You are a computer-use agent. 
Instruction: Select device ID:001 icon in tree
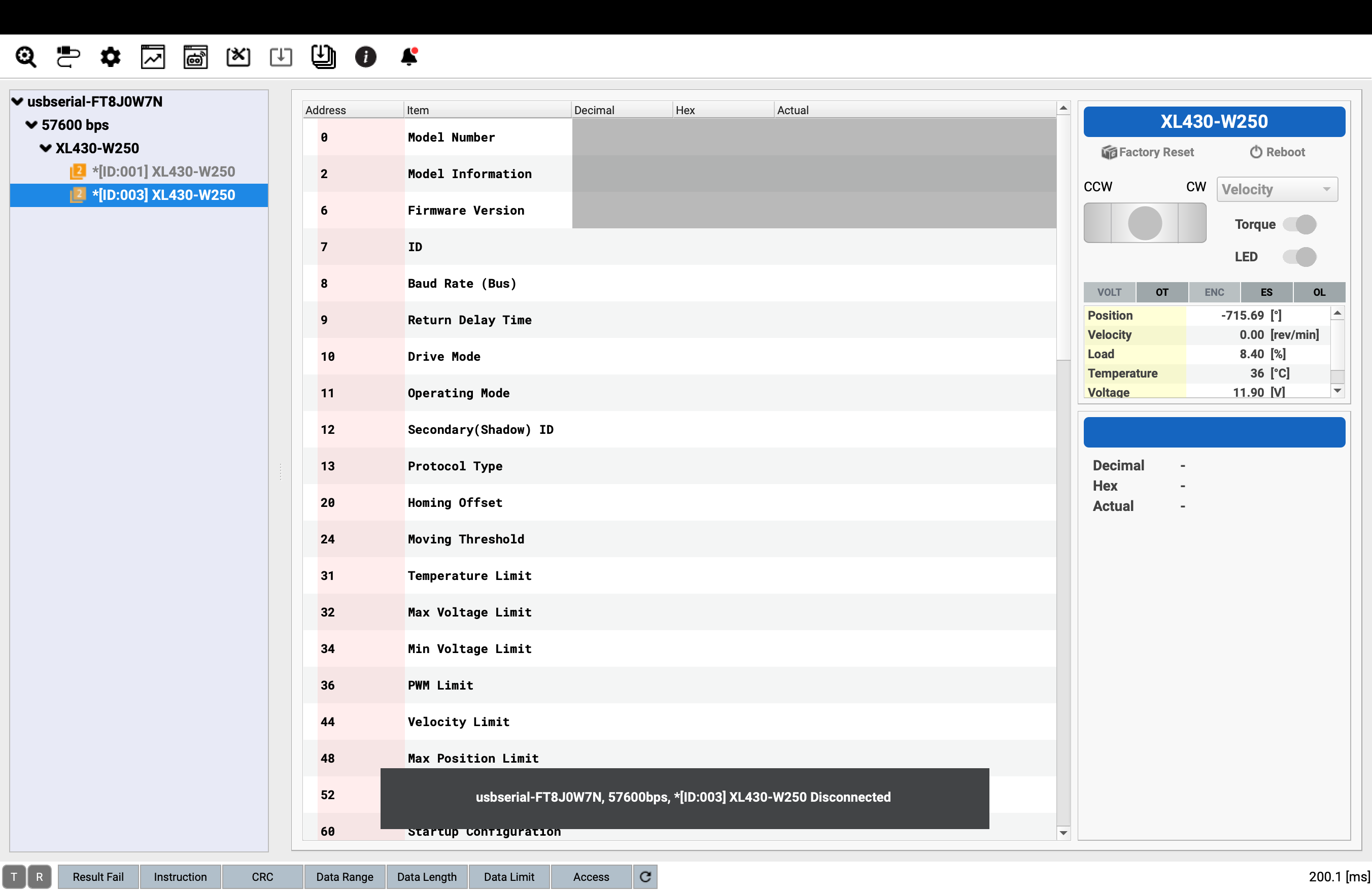tap(78, 171)
